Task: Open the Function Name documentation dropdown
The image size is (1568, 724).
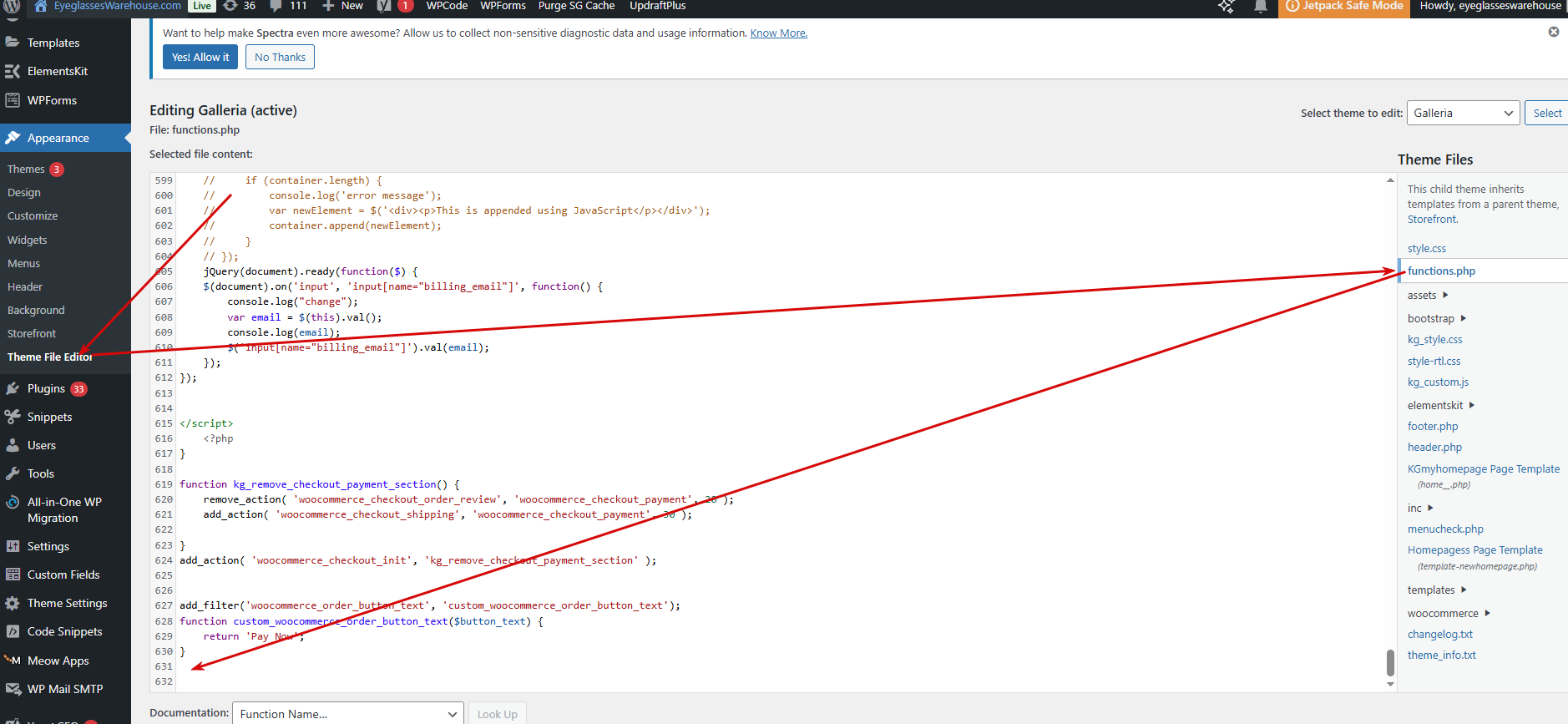Action: 347,714
